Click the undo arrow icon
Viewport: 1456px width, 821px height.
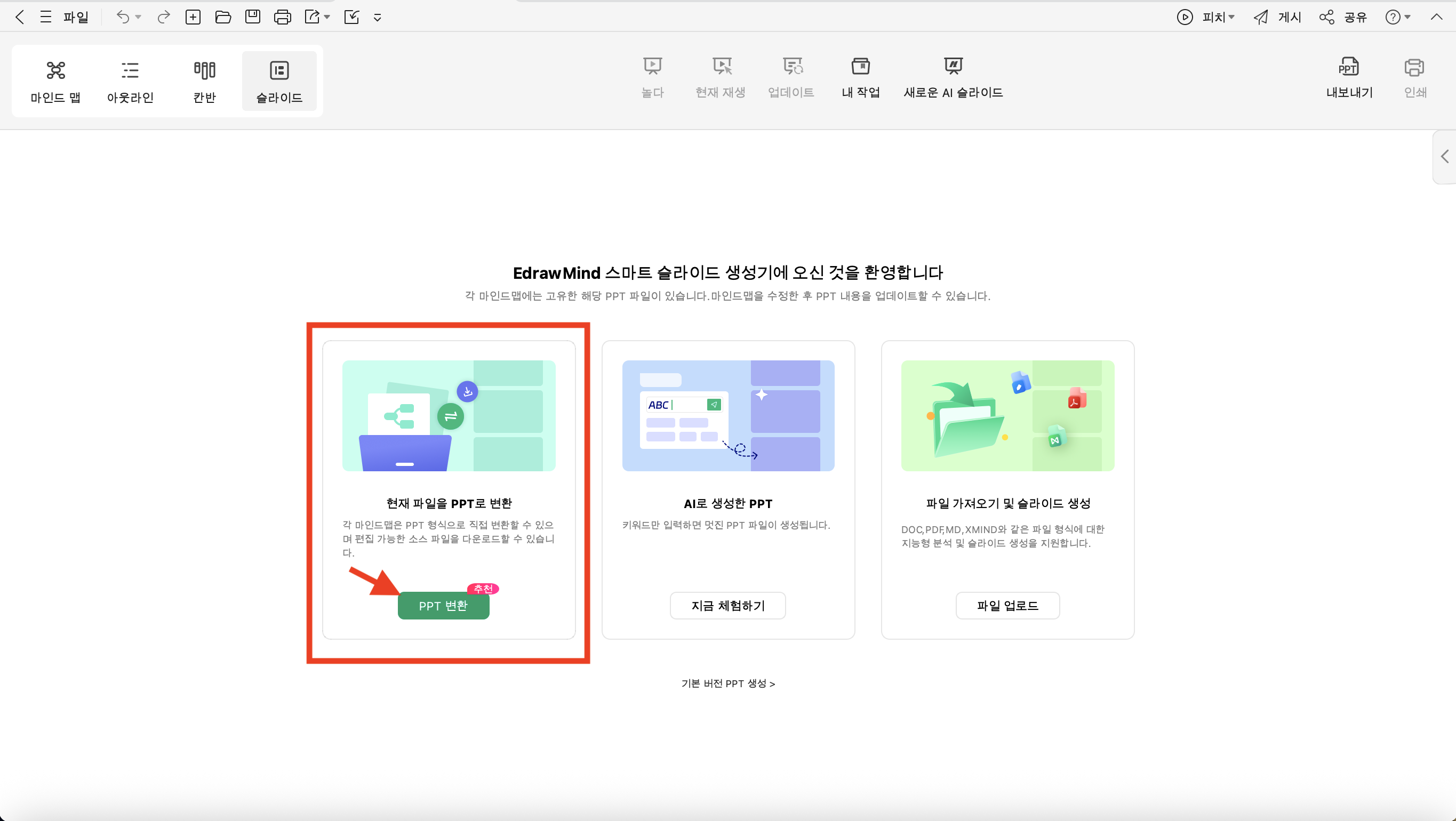pos(123,17)
